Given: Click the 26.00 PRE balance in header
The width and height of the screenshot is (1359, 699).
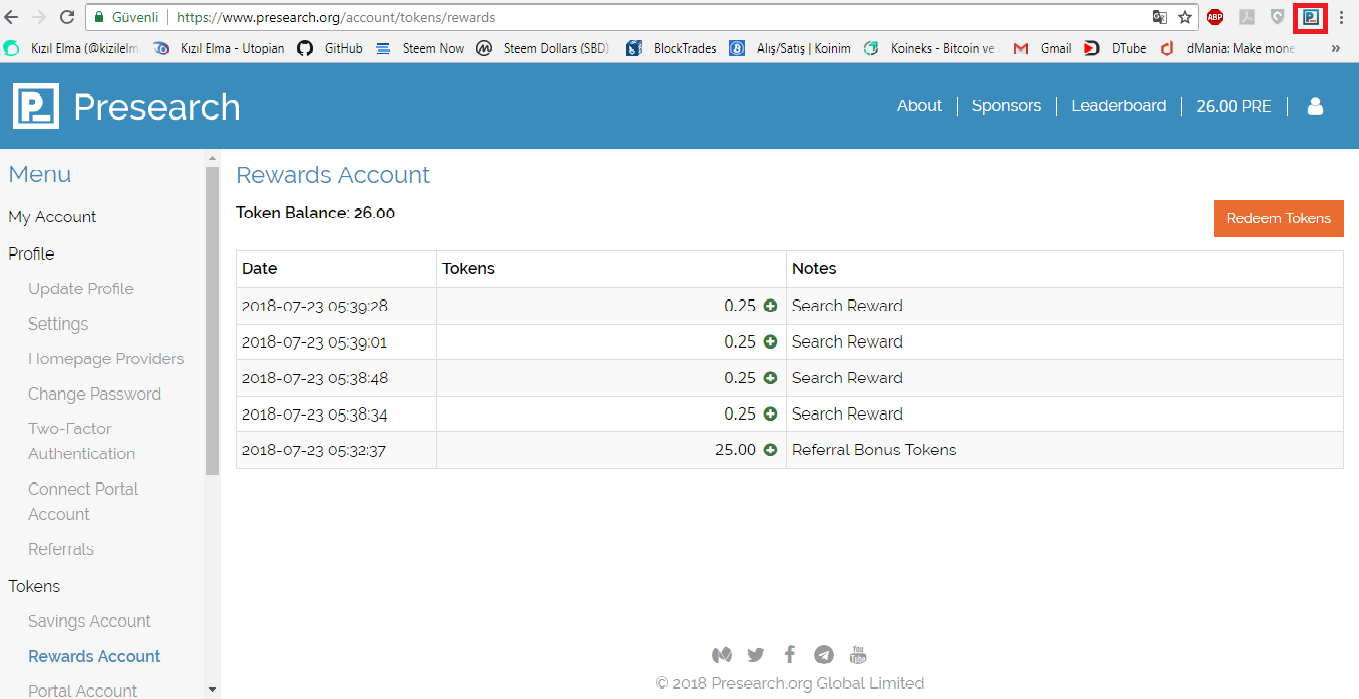Looking at the screenshot, I should pyautogui.click(x=1234, y=106).
